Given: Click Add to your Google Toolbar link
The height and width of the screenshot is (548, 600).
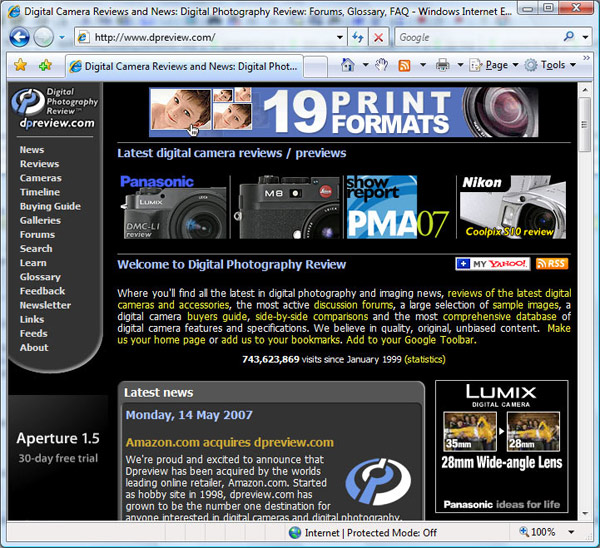Looking at the screenshot, I should [x=411, y=340].
